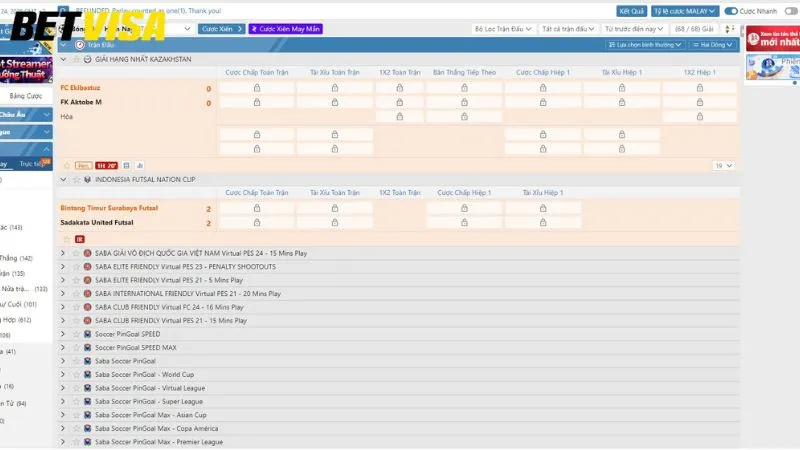
Task: Open Bảng Cược in the sidebar
Action: [x=26, y=96]
